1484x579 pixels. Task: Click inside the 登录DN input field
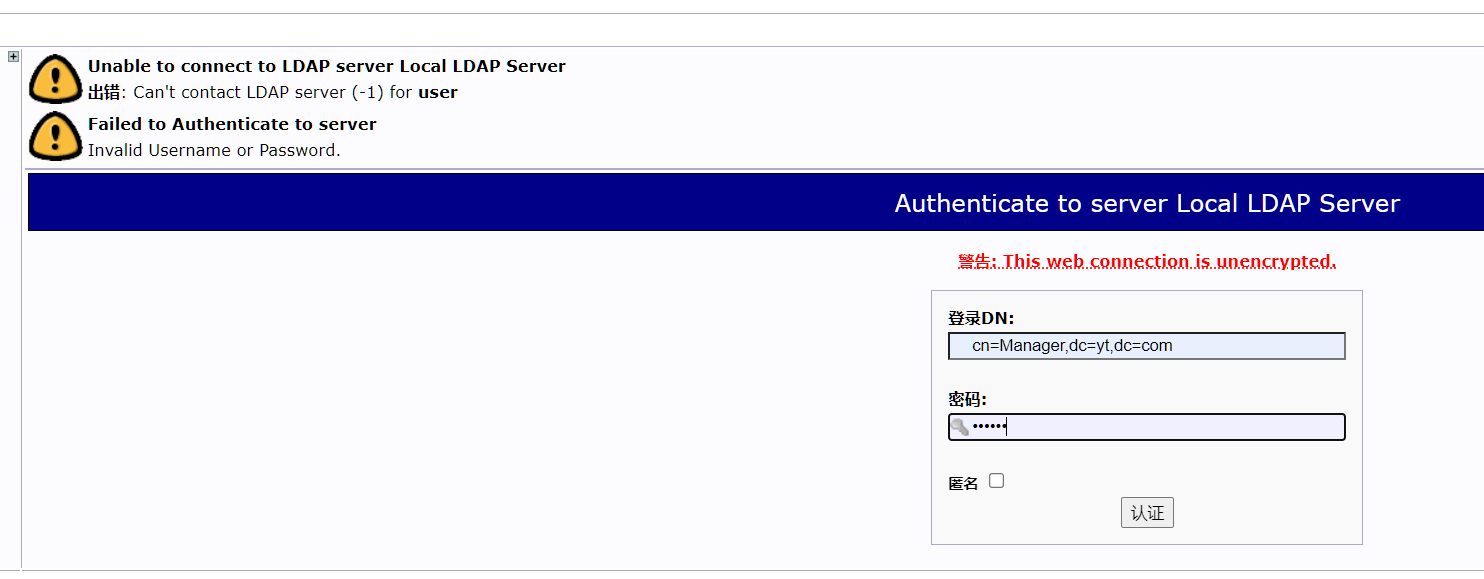pos(1146,345)
